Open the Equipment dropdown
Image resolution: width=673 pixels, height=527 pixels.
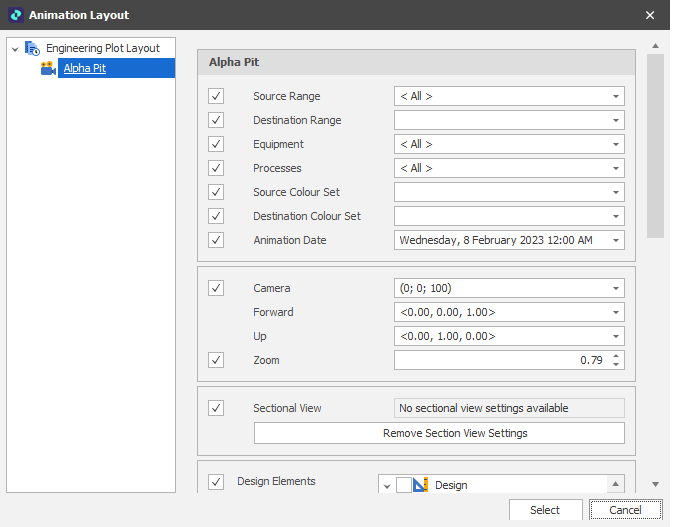pos(616,144)
